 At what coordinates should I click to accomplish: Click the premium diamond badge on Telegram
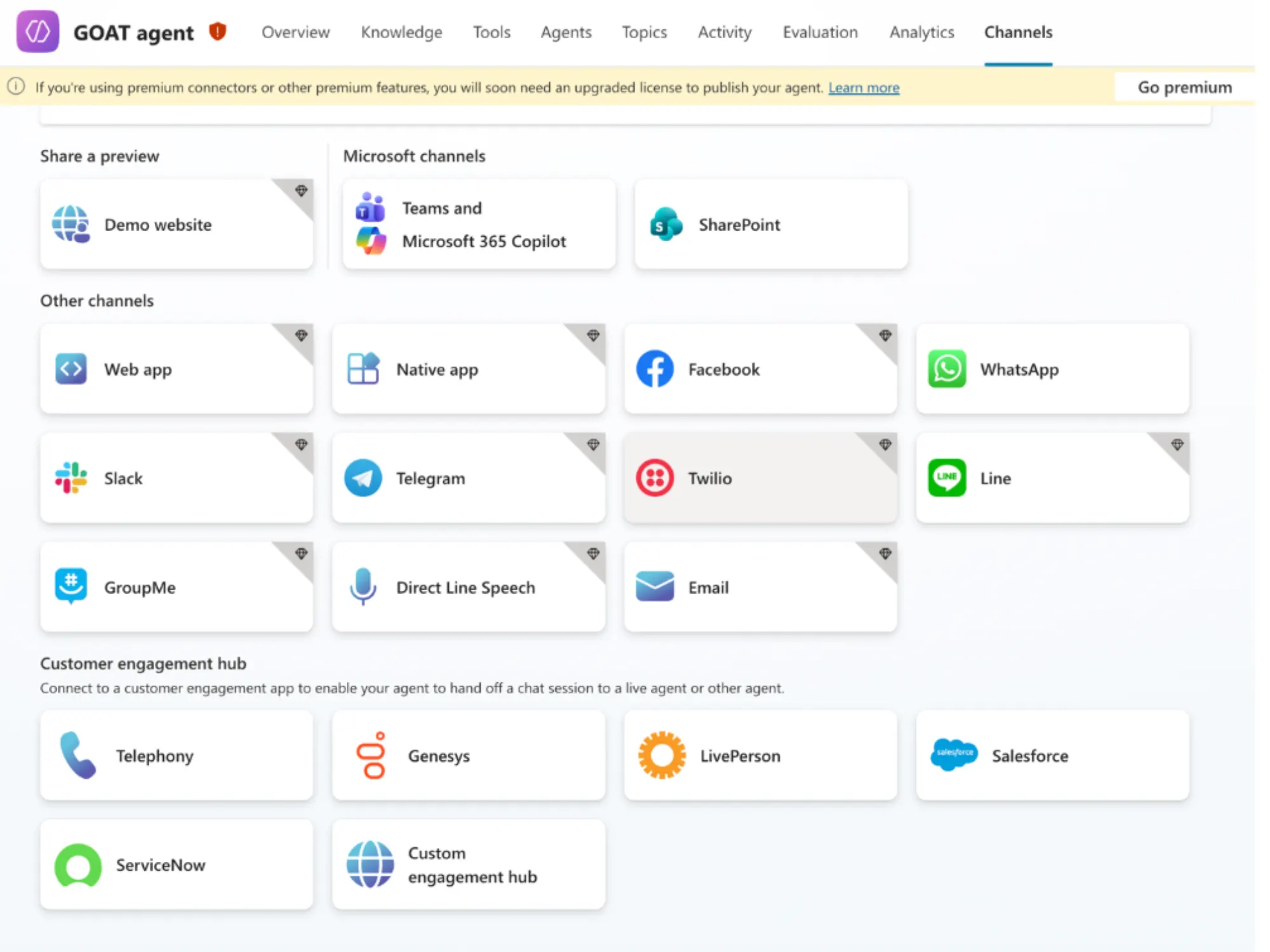click(x=593, y=444)
